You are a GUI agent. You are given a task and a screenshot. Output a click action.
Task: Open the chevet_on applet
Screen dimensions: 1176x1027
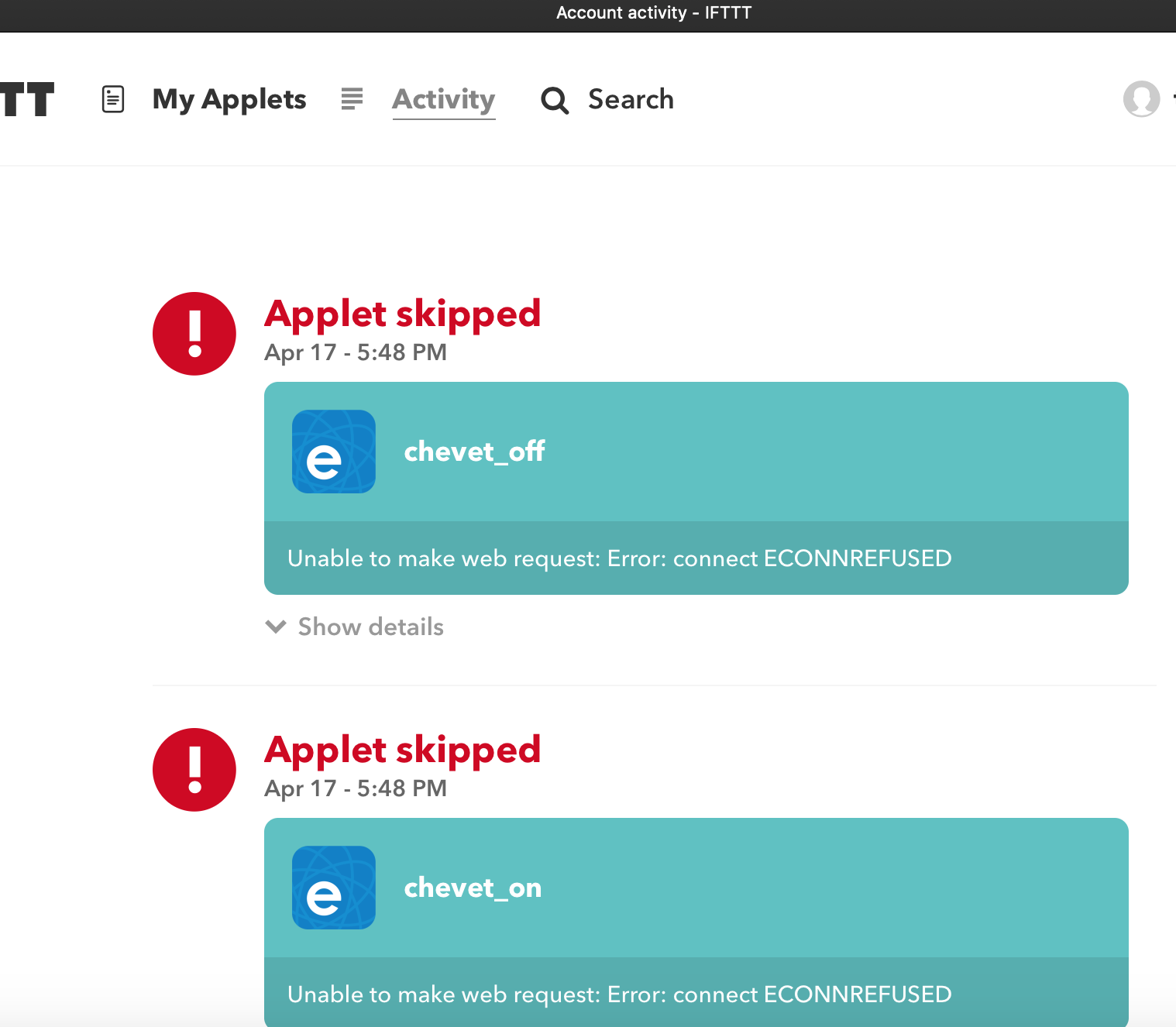tap(473, 888)
